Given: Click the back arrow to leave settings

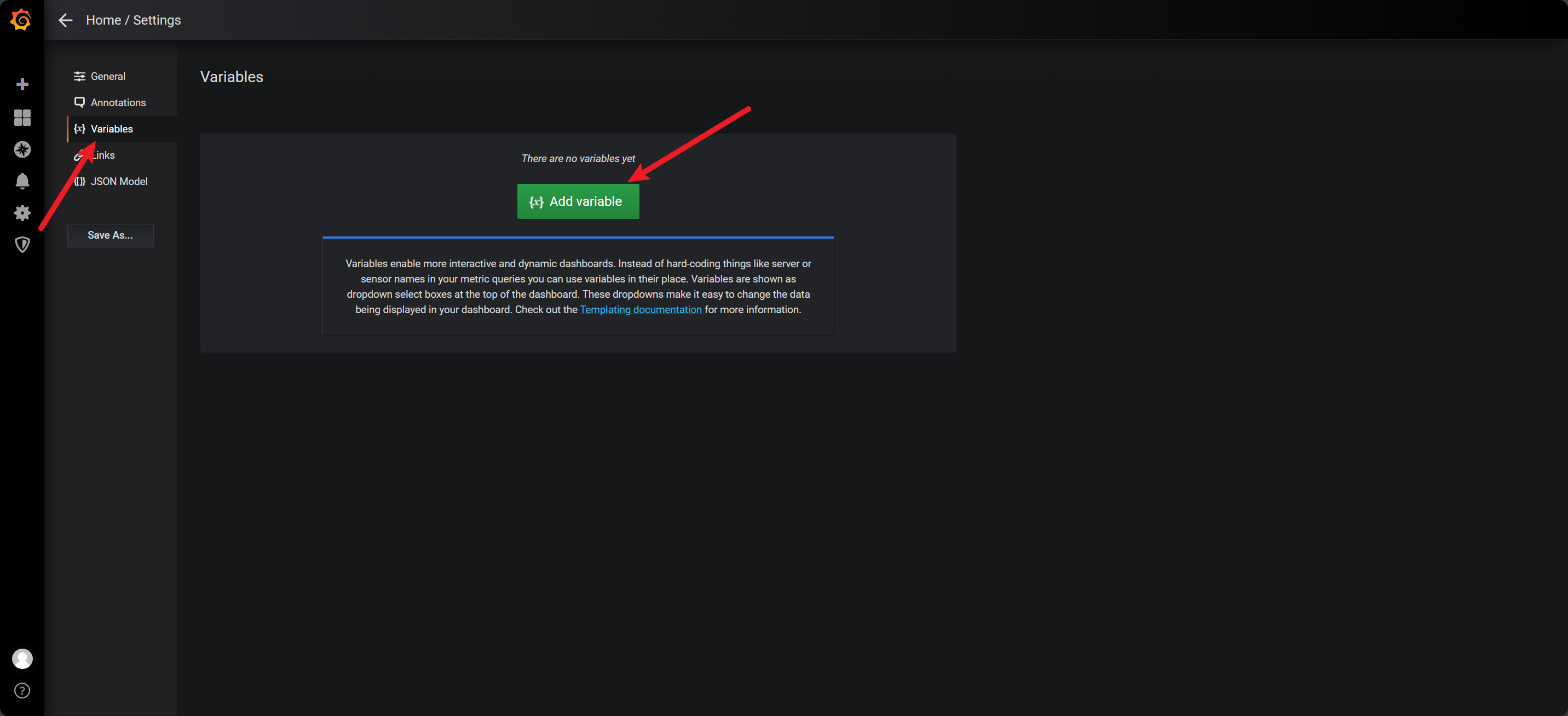Looking at the screenshot, I should click(65, 20).
